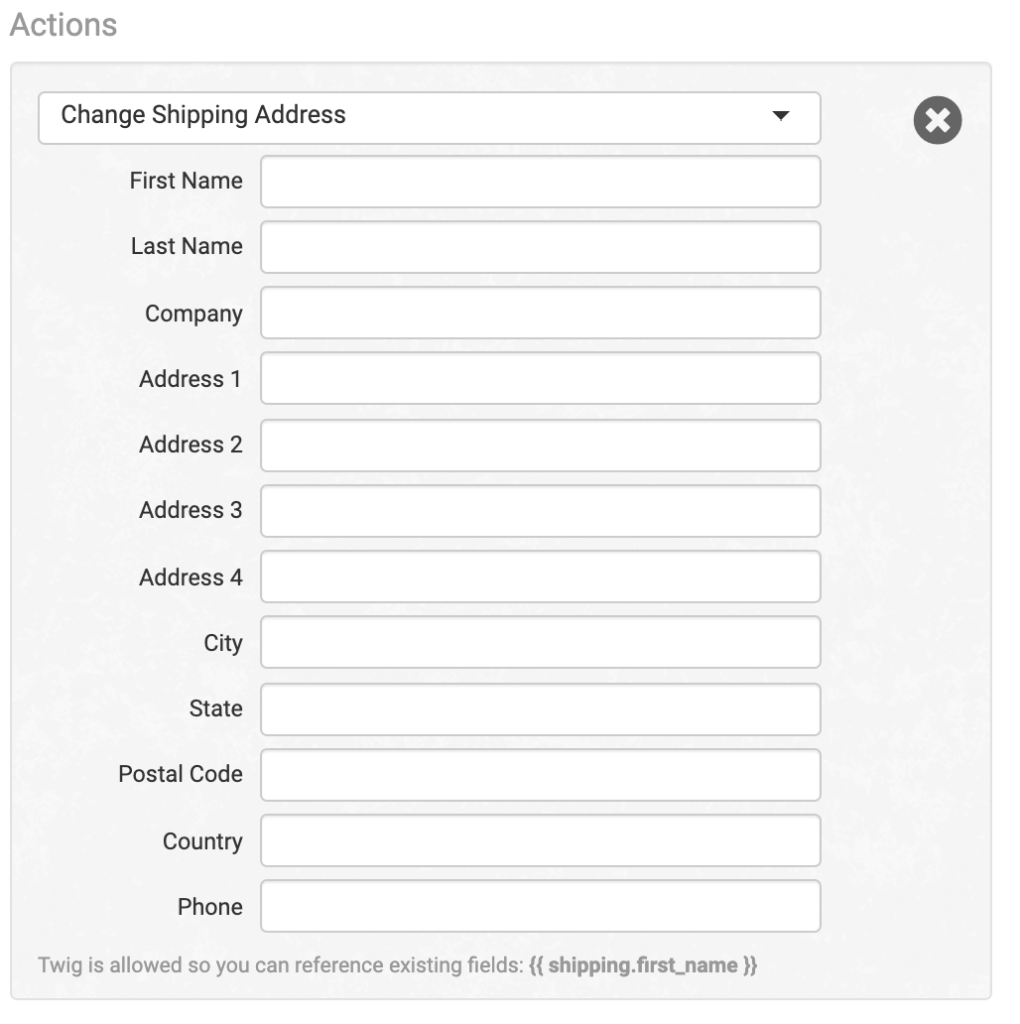Click the State text field
The height and width of the screenshot is (1024, 1020).
[x=540, y=709]
